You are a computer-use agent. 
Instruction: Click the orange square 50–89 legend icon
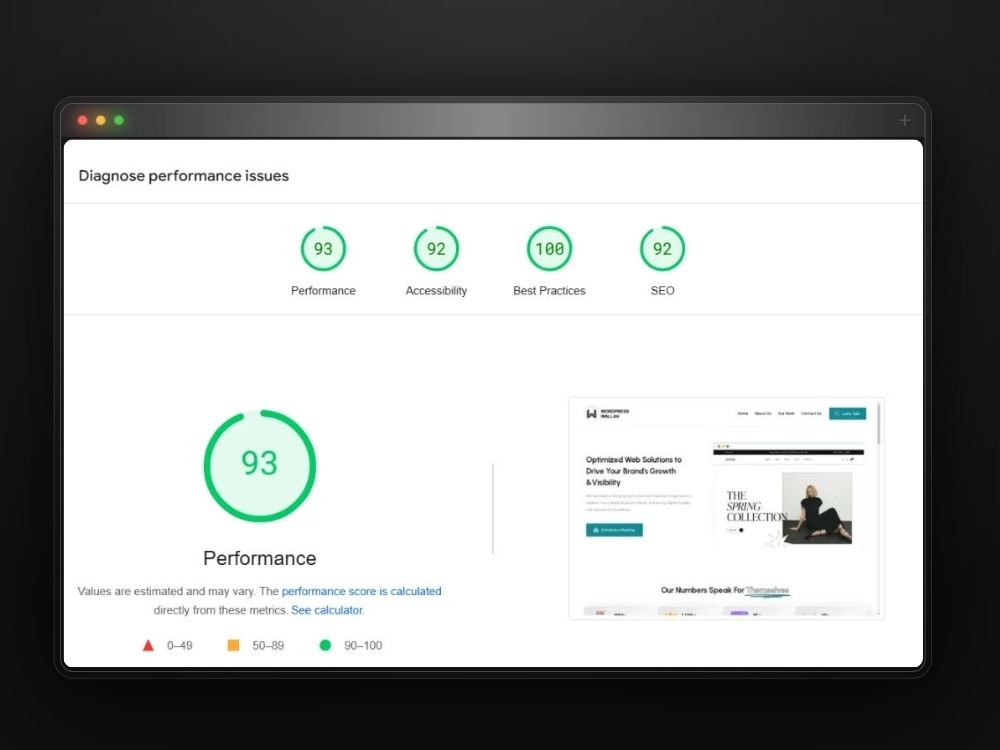point(233,645)
